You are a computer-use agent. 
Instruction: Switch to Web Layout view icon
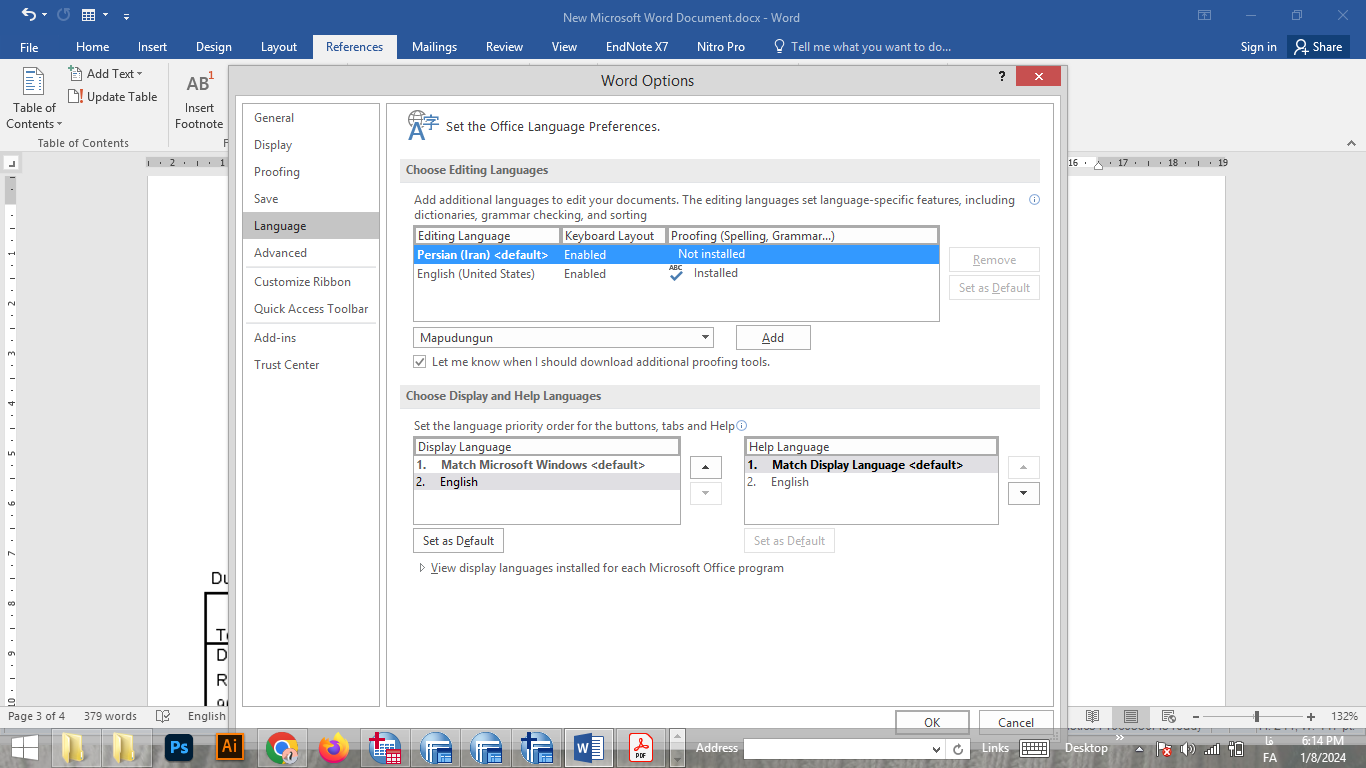click(1168, 716)
